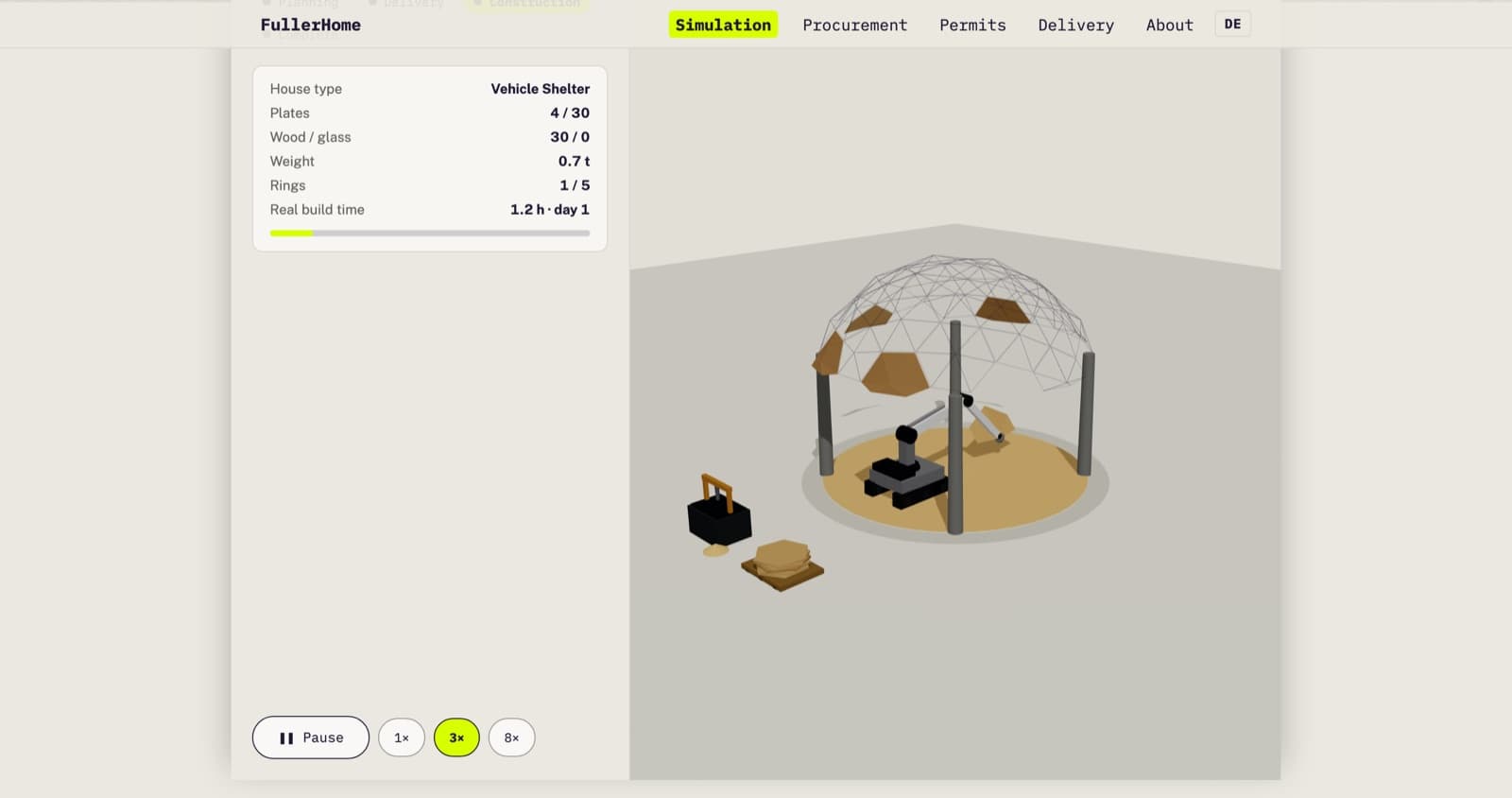The width and height of the screenshot is (1512, 798).
Task: Click the build time '1.2 h · day 1'
Action: pyautogui.click(x=550, y=210)
